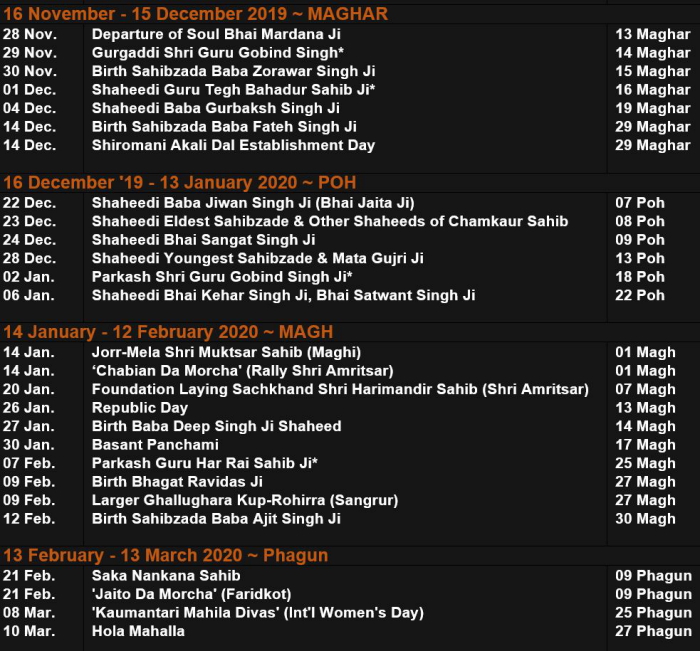Select the '13 Maghar' date cell

pos(653,34)
